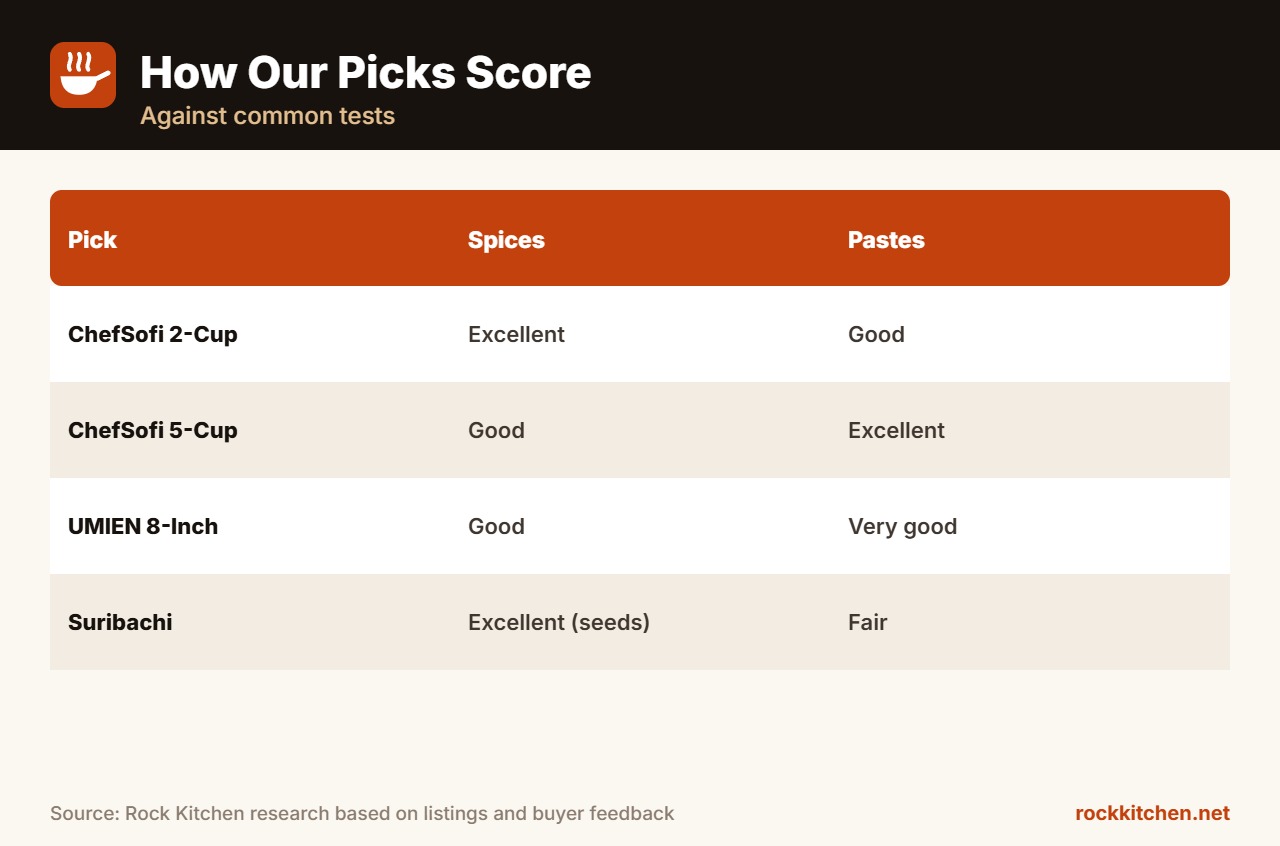Click the Pastes column header
Image resolution: width=1280 pixels, height=846 pixels.
[886, 240]
